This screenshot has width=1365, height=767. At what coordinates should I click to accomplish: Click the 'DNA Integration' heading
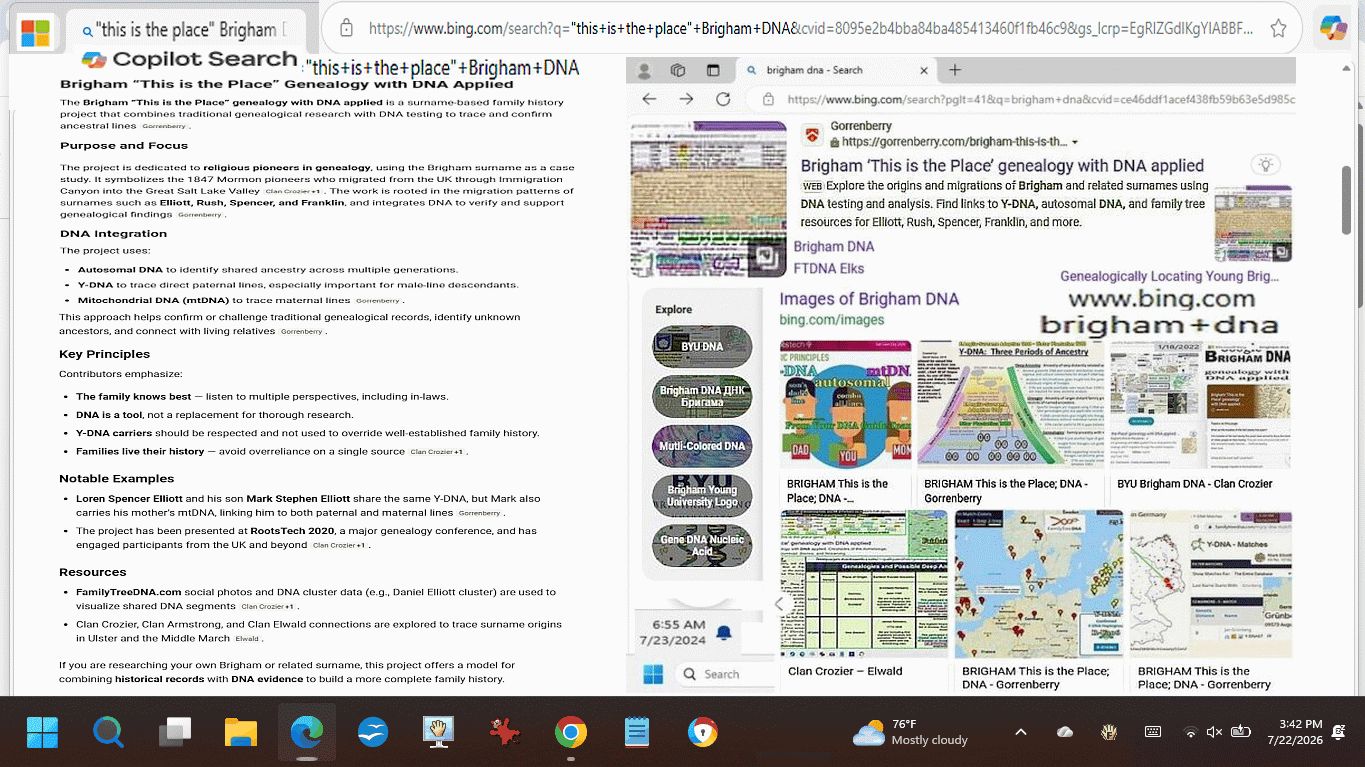point(114,234)
